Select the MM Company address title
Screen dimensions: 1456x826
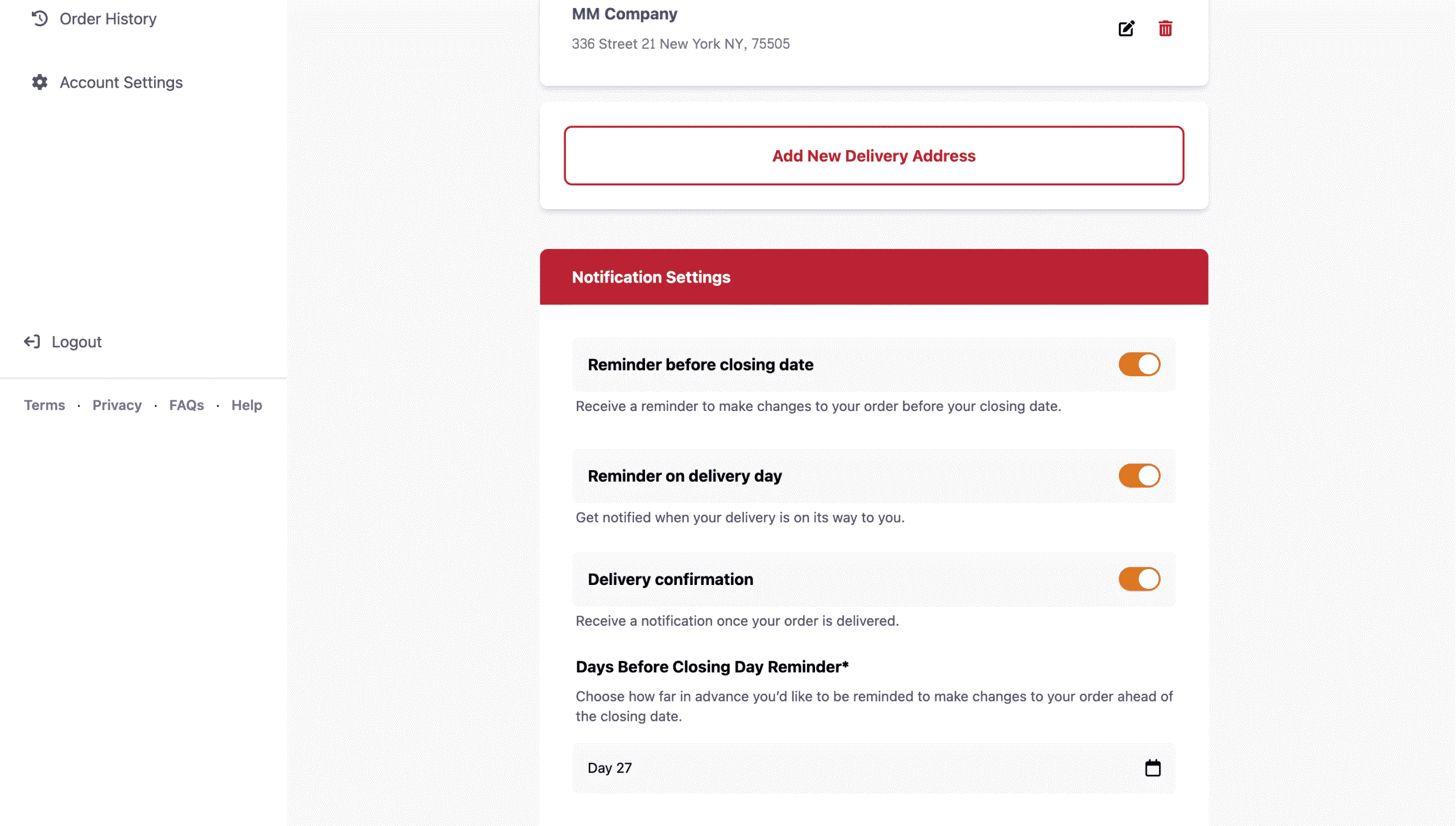point(624,14)
